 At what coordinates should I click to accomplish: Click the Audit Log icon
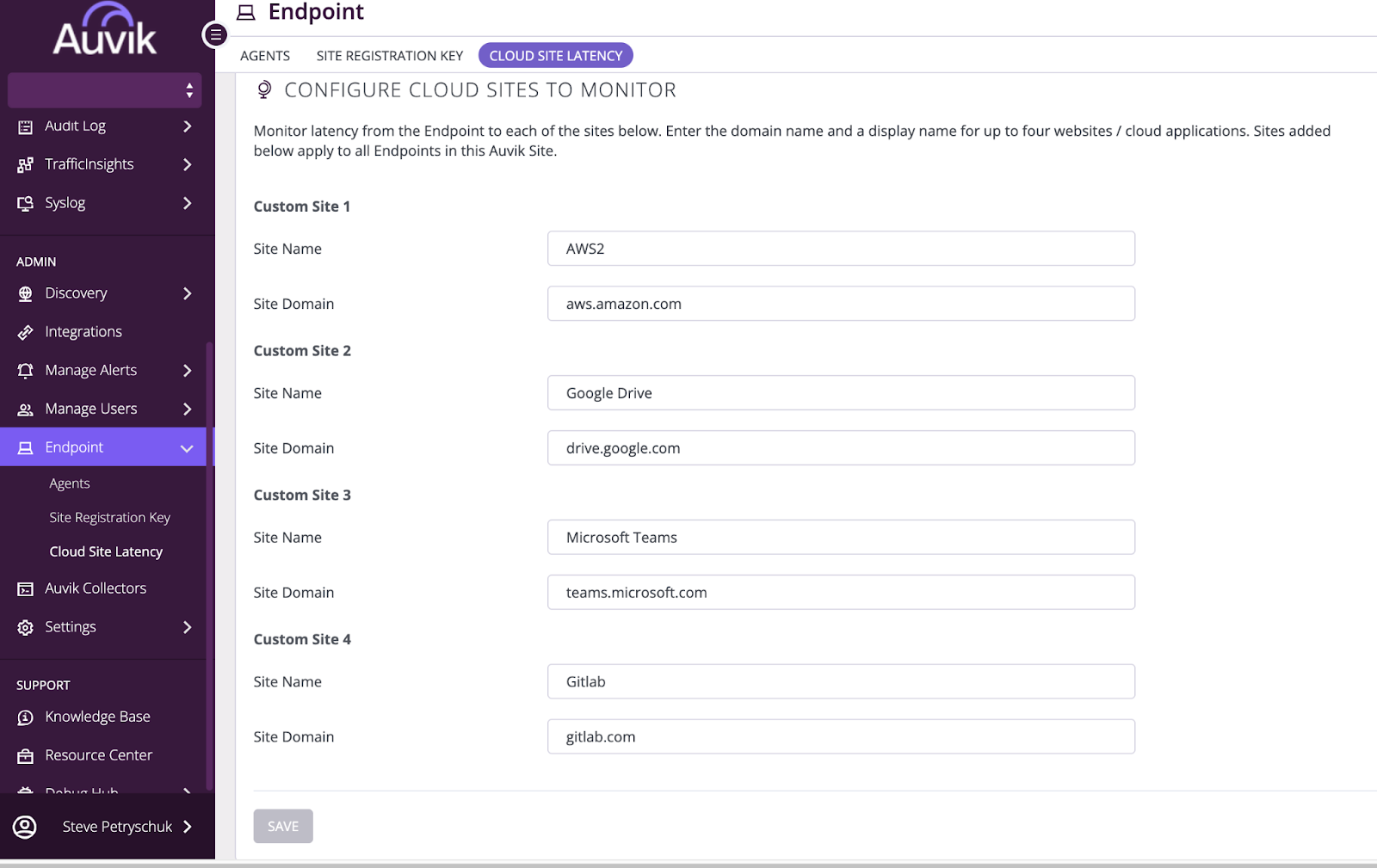[26, 126]
